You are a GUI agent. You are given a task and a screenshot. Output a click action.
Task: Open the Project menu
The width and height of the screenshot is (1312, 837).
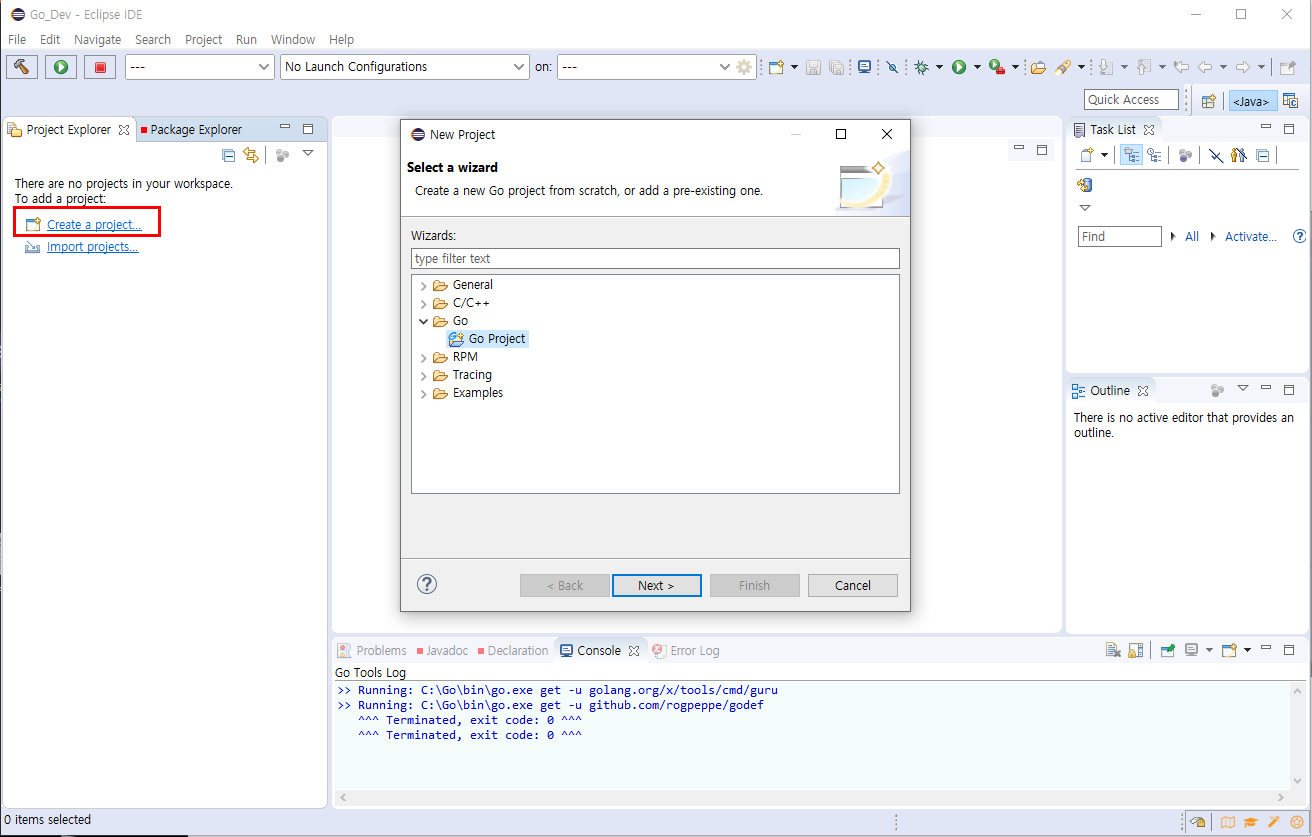coord(204,40)
